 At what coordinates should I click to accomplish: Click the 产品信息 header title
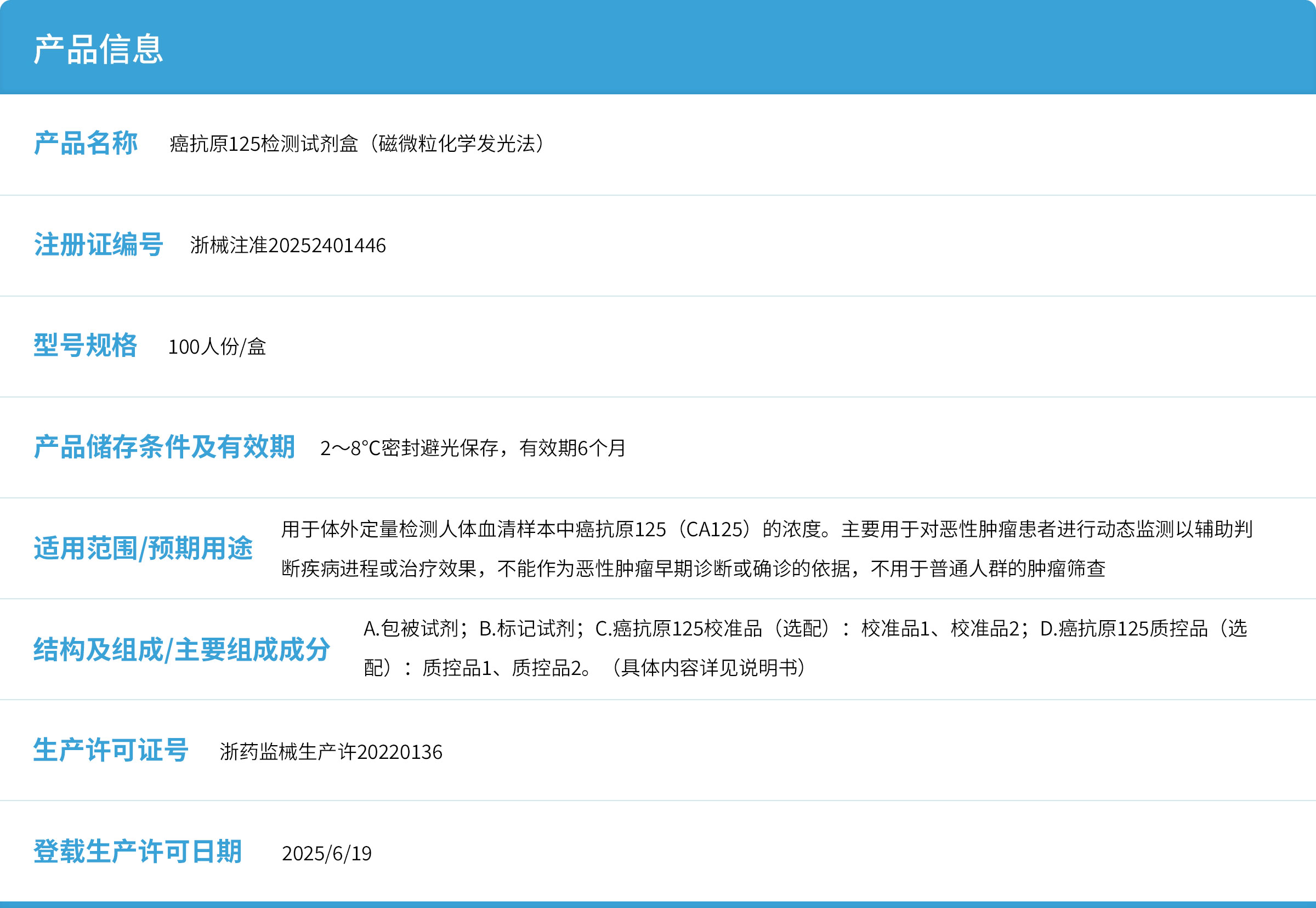pos(98,49)
